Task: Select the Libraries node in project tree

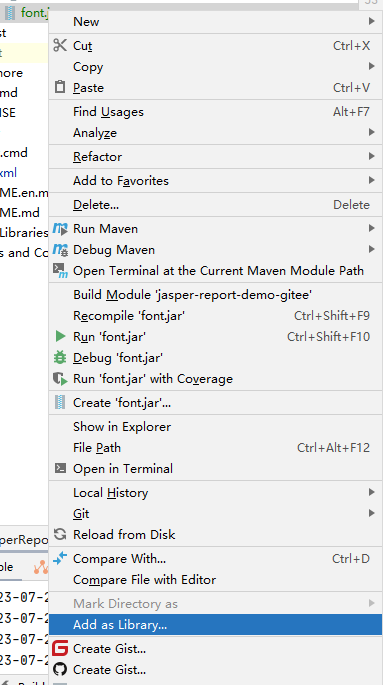Action: tap(24, 232)
